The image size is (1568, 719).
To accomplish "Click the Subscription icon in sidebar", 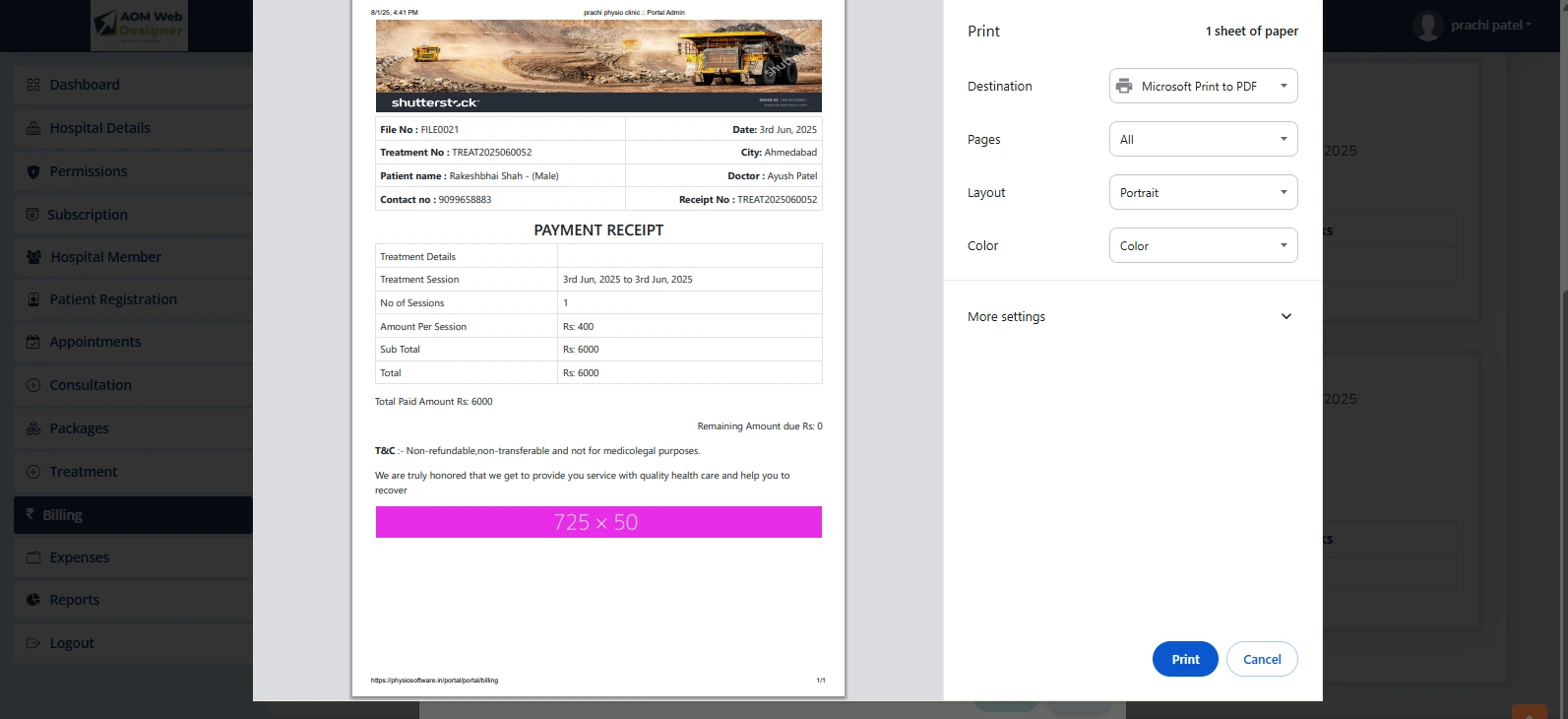I will [x=32, y=215].
